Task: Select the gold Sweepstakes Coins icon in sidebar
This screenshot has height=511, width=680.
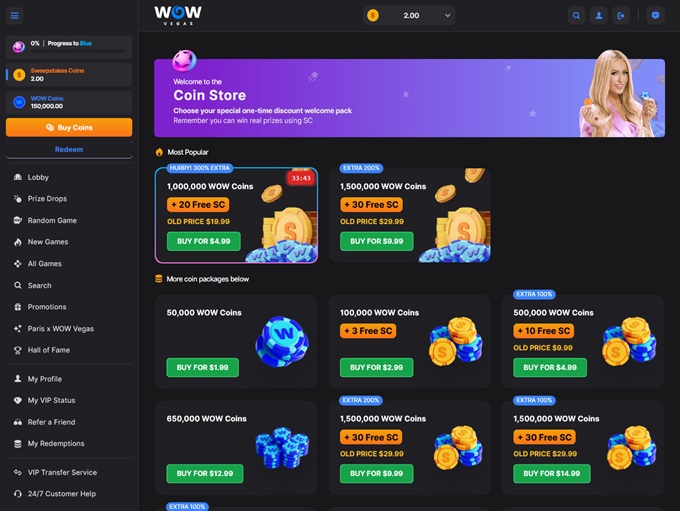Action: click(x=19, y=75)
